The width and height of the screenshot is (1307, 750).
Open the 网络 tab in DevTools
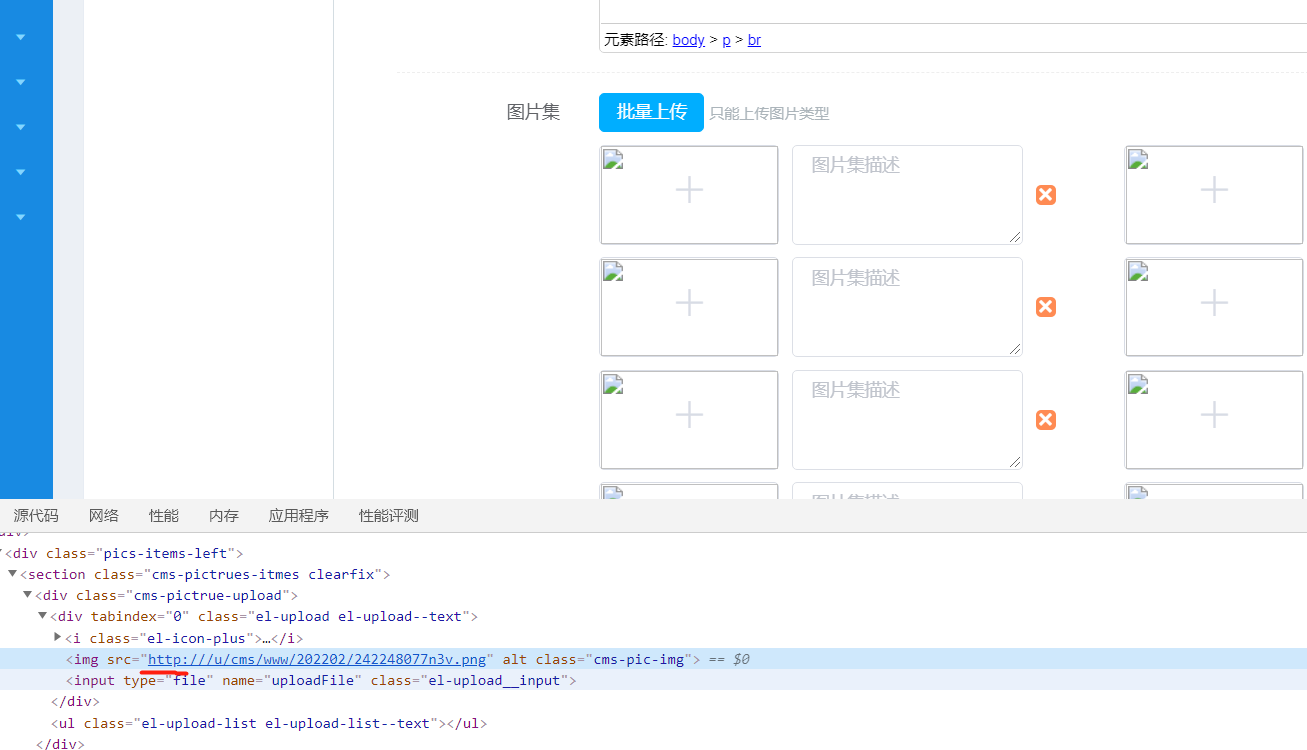(x=104, y=516)
